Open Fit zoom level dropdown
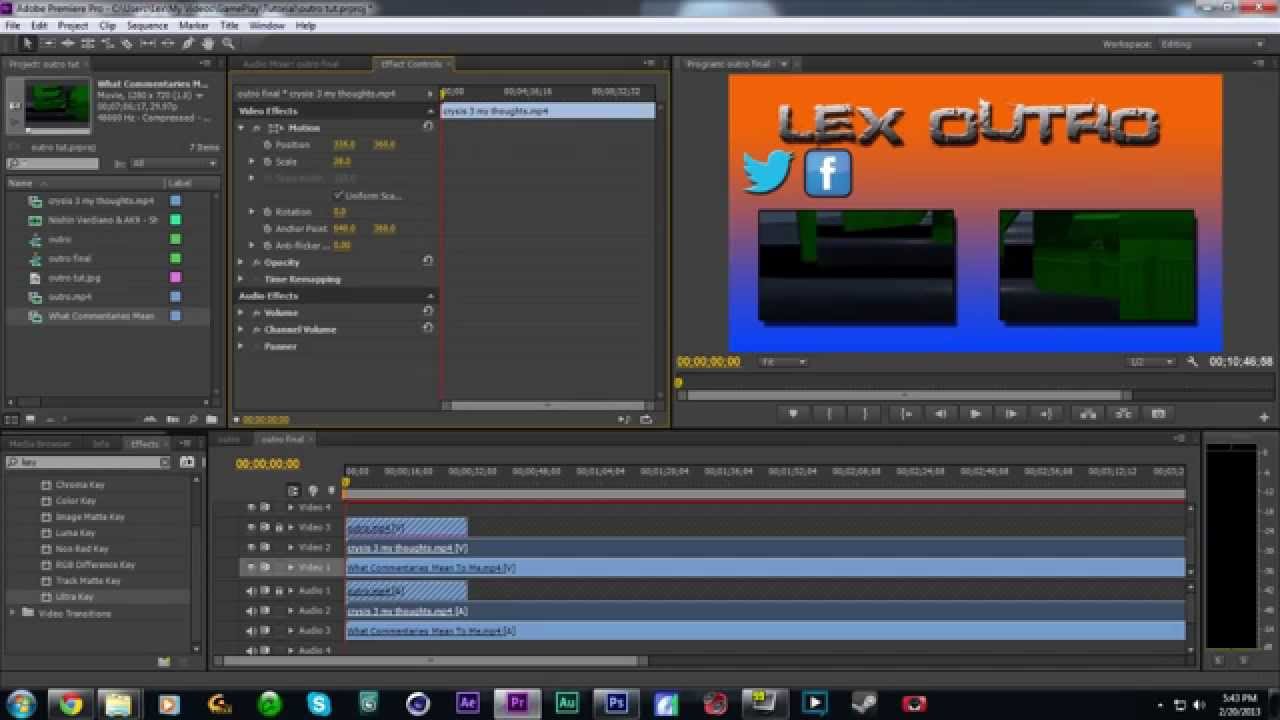This screenshot has height=720, width=1280. (783, 361)
